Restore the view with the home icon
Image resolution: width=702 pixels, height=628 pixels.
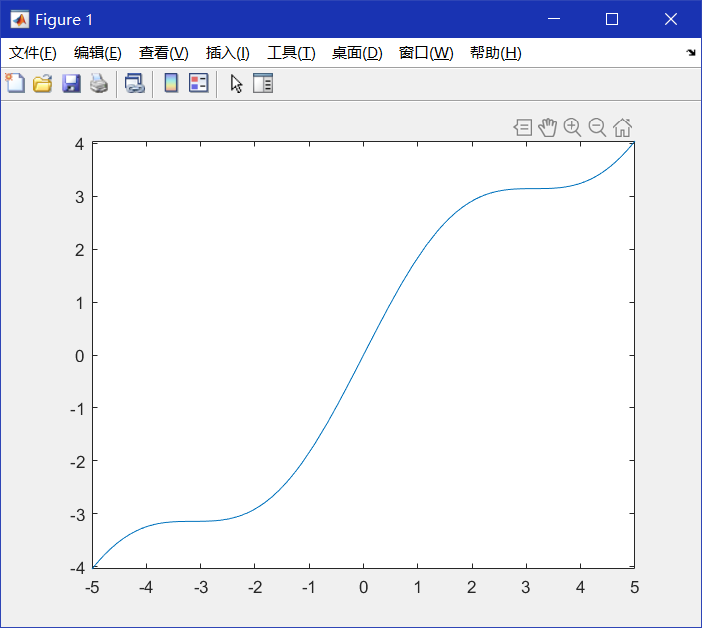(x=622, y=128)
